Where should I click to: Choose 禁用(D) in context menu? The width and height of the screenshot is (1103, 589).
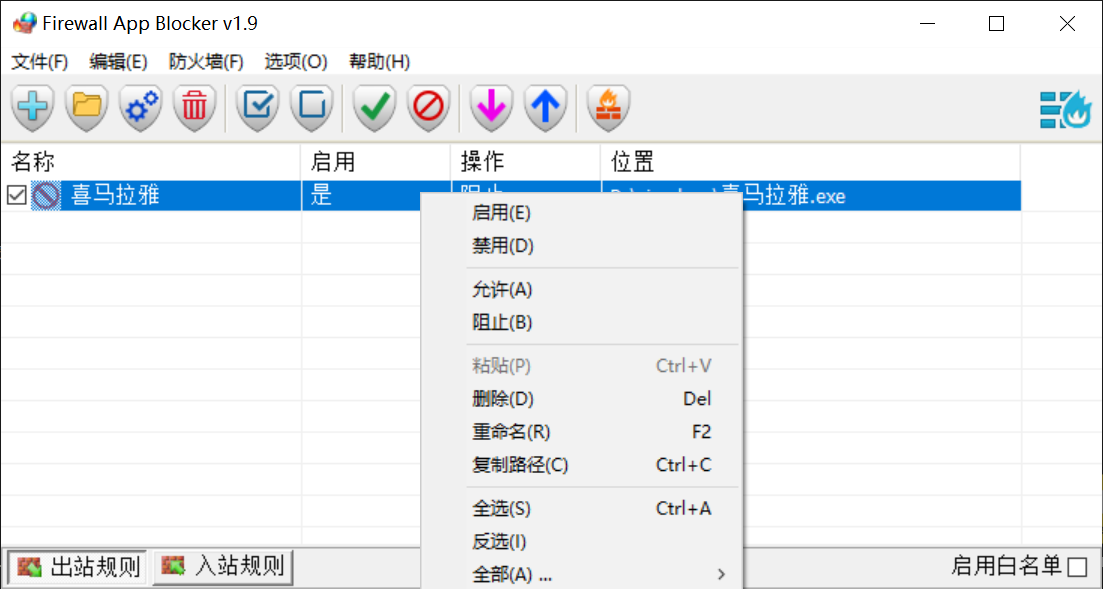[x=581, y=246]
